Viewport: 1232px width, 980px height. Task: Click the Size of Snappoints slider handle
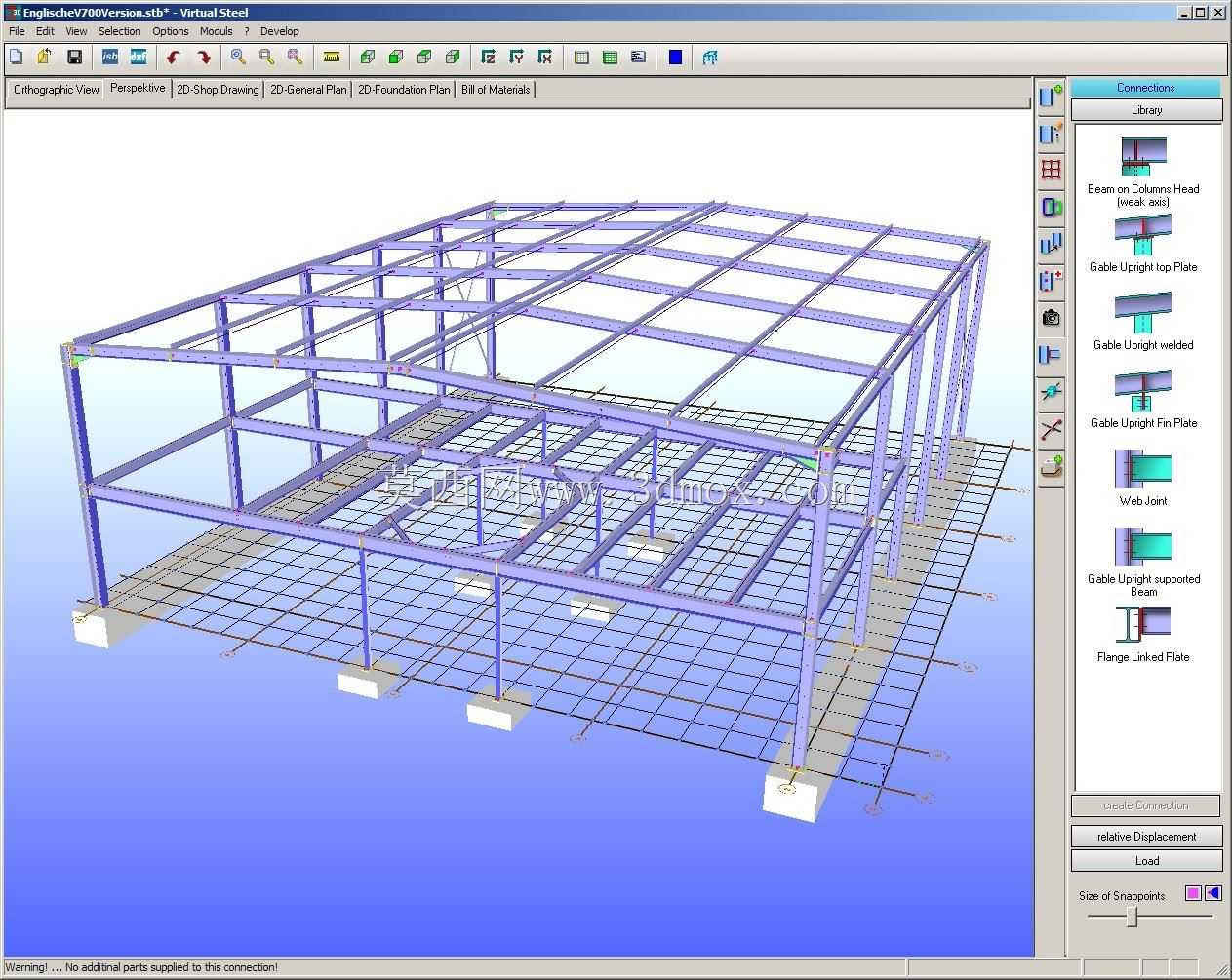pos(1132,917)
